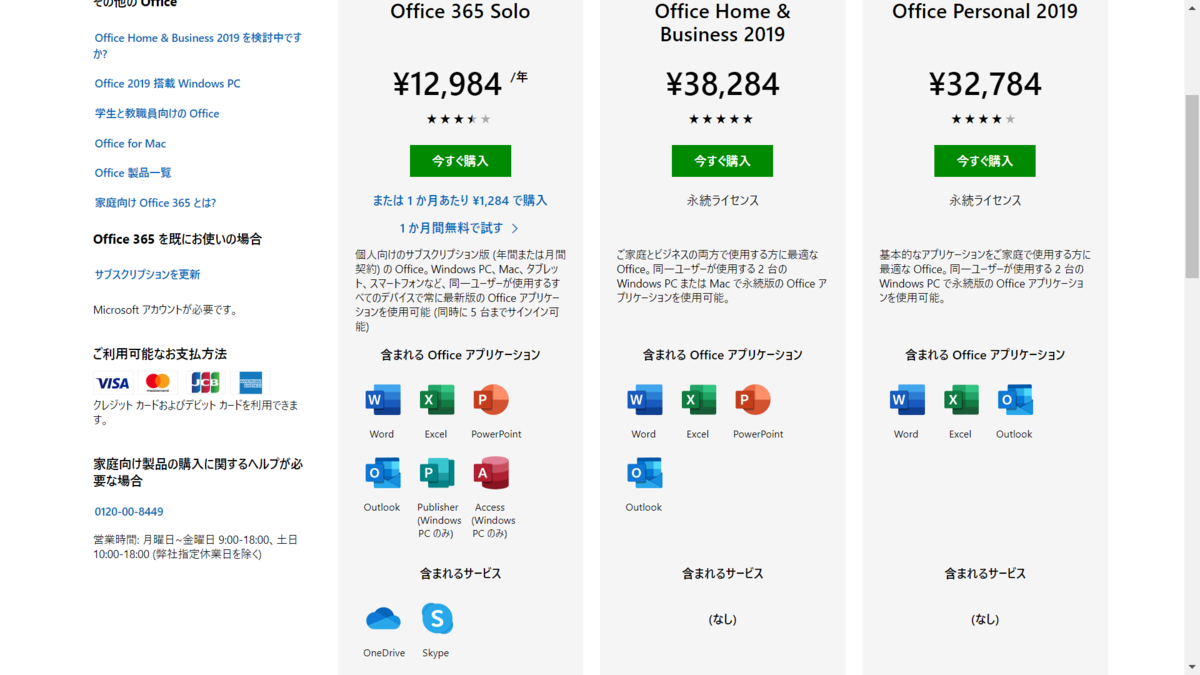Click star rating under Office Personal 2019
This screenshot has width=1200, height=675.
pos(984,119)
